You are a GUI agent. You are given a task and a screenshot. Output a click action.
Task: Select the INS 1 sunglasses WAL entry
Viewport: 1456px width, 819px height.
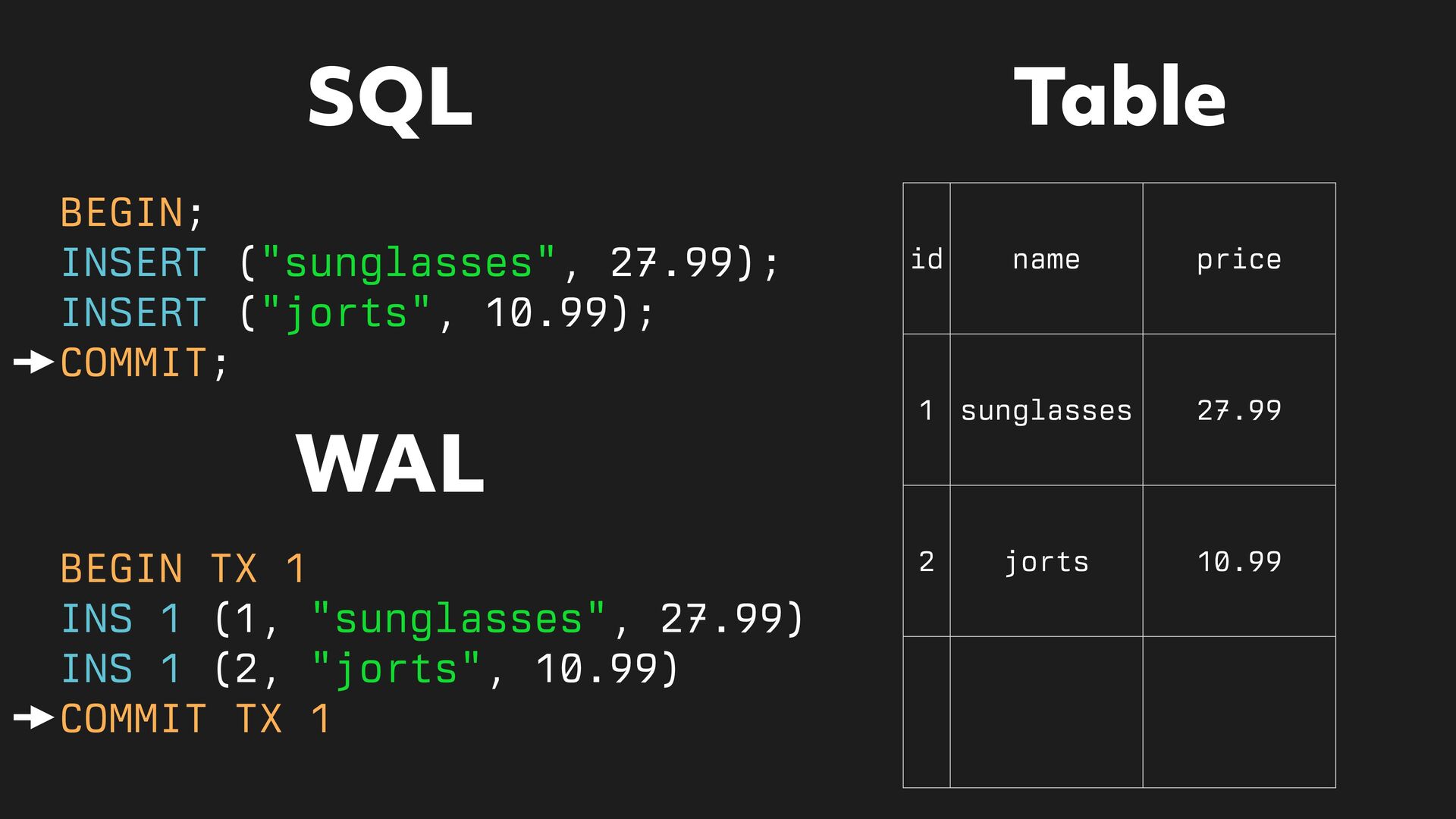(431, 619)
